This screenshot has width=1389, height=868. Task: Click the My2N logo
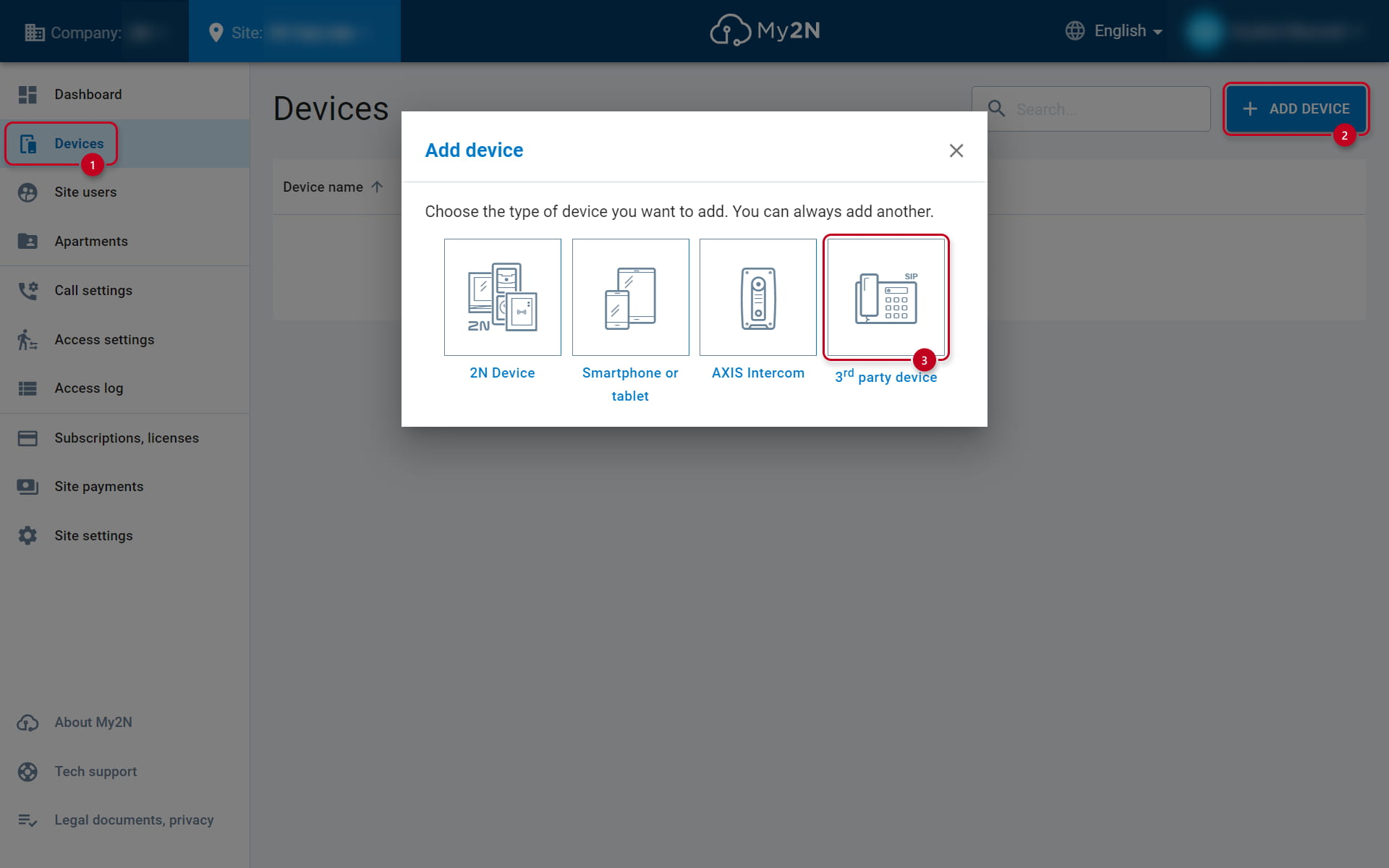click(x=765, y=30)
